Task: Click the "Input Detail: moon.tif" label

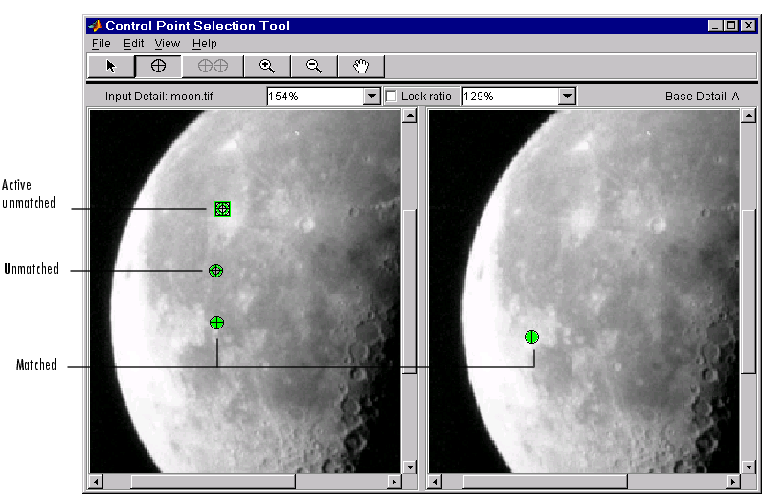Action: tap(159, 96)
